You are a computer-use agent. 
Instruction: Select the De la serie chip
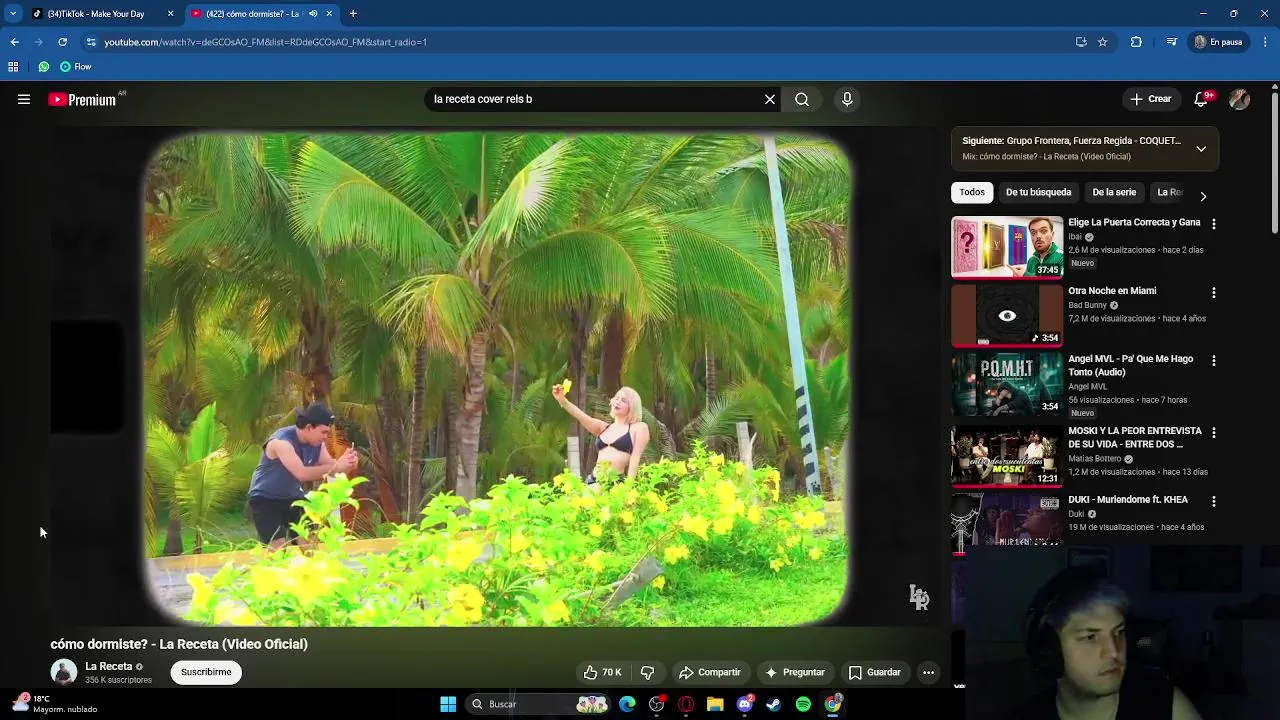pos(1114,192)
